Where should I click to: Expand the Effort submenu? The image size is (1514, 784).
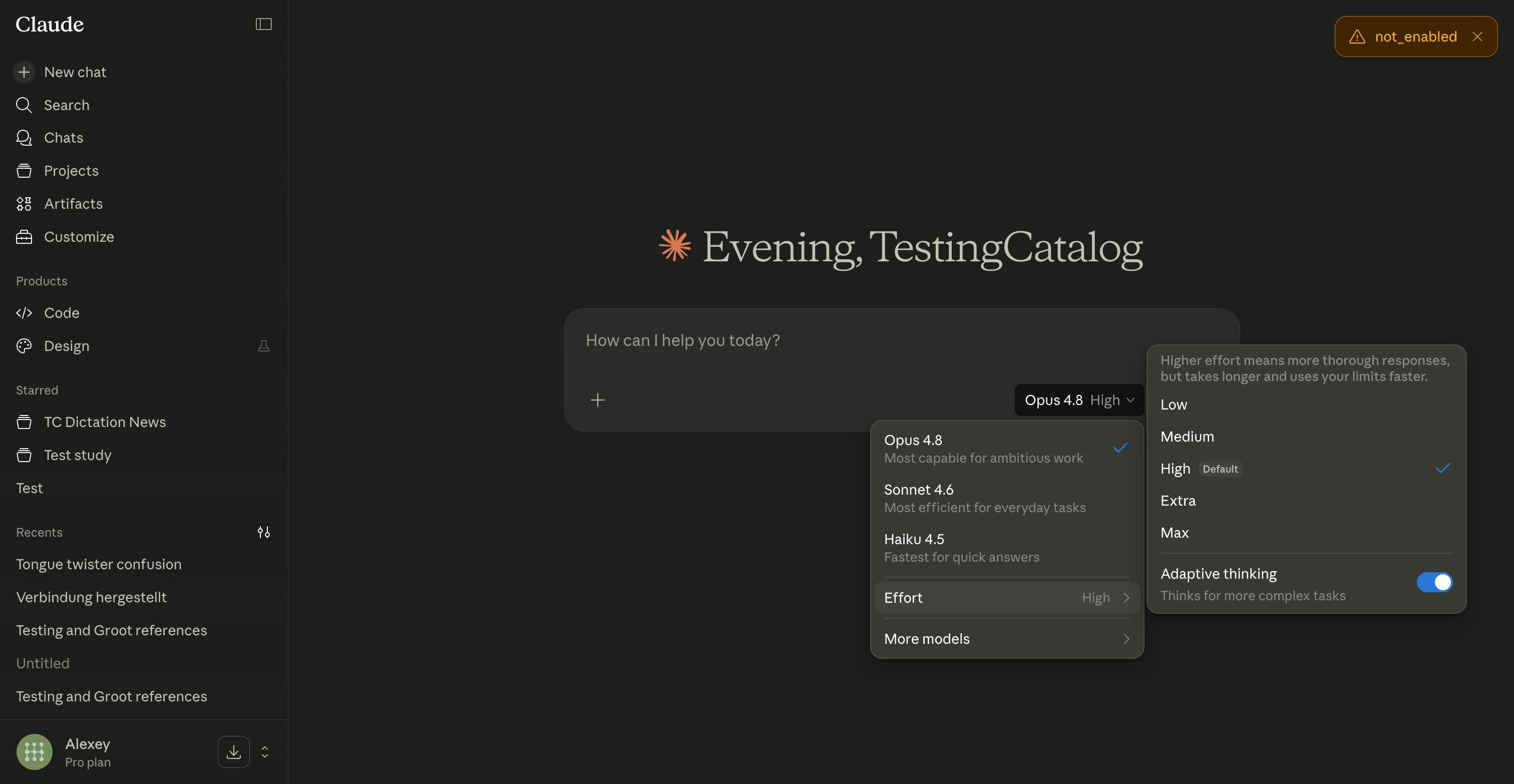pos(1007,598)
